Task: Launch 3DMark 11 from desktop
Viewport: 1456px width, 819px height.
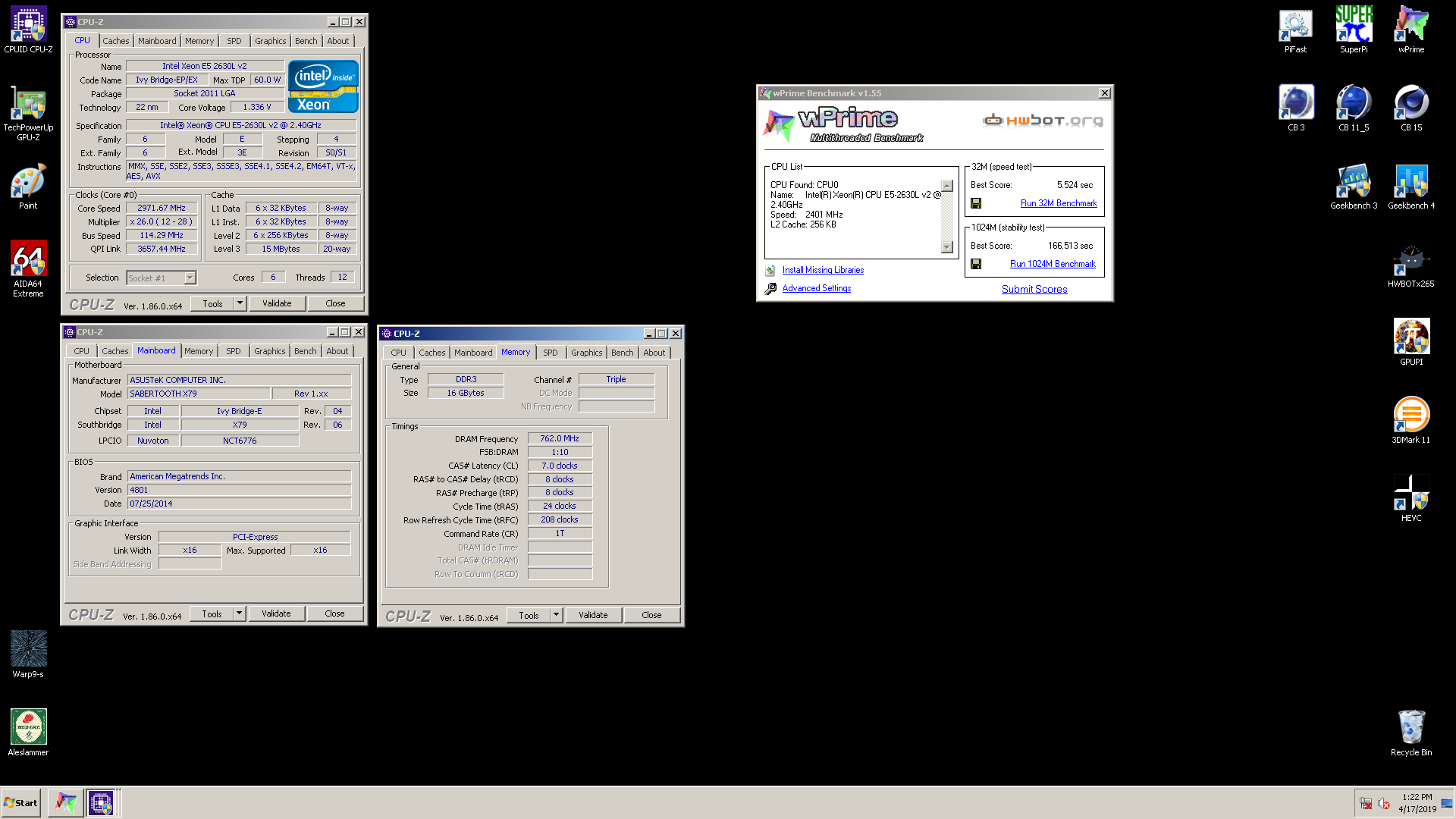Action: 1411,420
